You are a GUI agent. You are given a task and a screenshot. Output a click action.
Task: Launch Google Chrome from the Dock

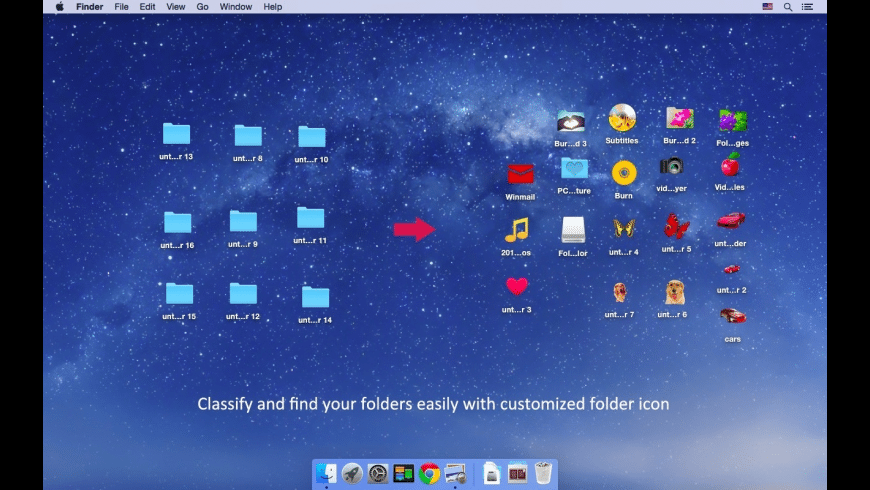pyautogui.click(x=430, y=473)
